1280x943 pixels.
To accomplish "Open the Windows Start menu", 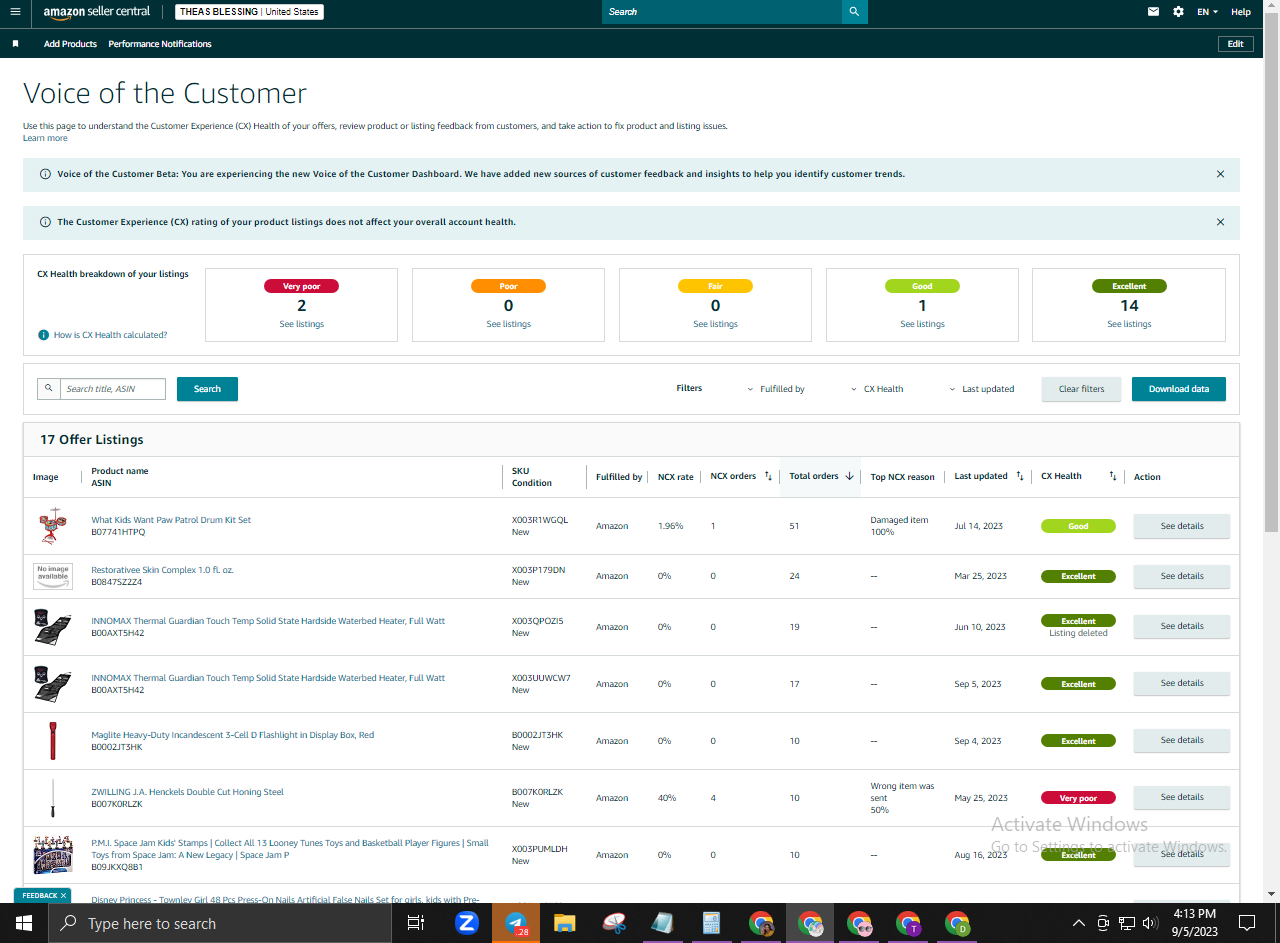I will click(x=24, y=923).
